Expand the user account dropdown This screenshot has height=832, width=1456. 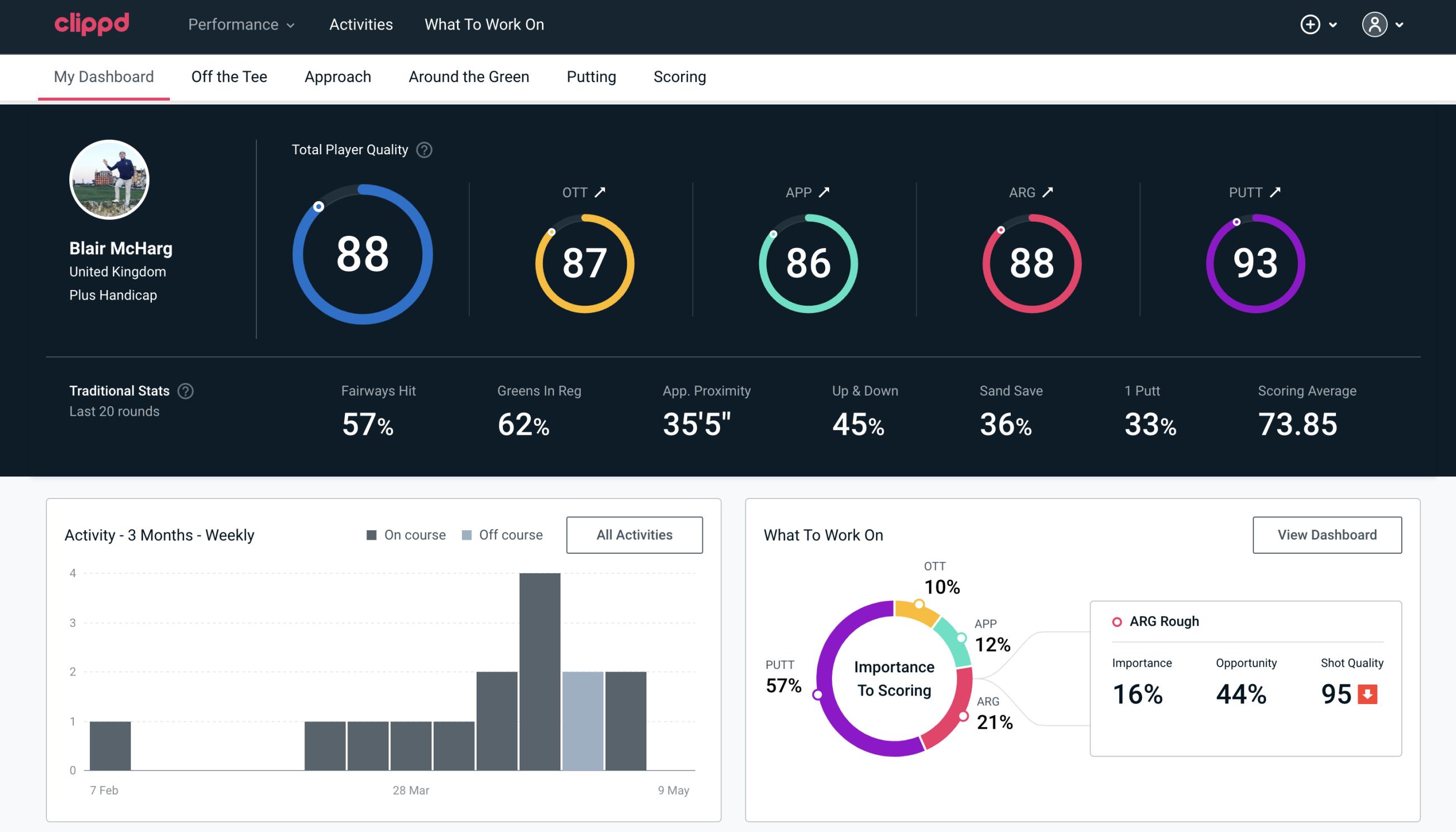point(1384,25)
